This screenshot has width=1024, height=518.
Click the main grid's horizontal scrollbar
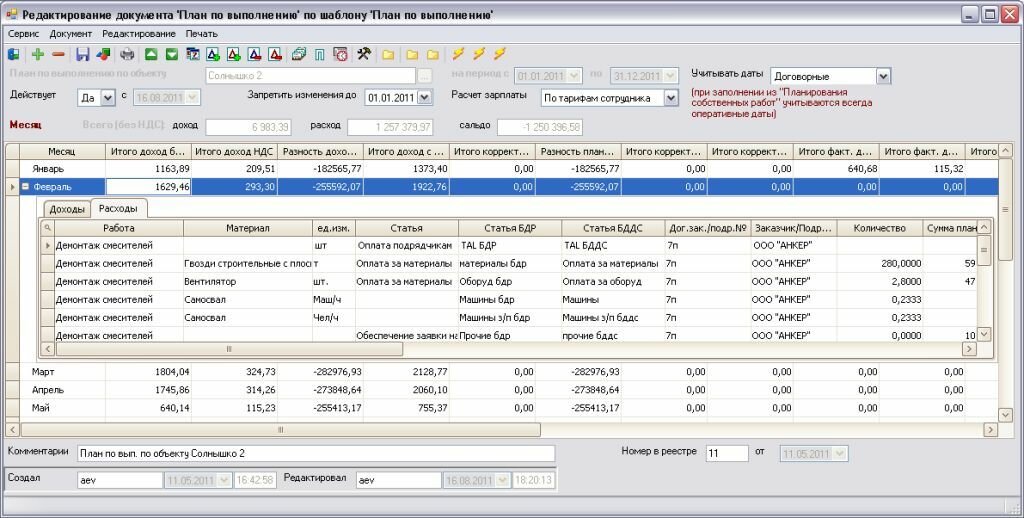280,429
